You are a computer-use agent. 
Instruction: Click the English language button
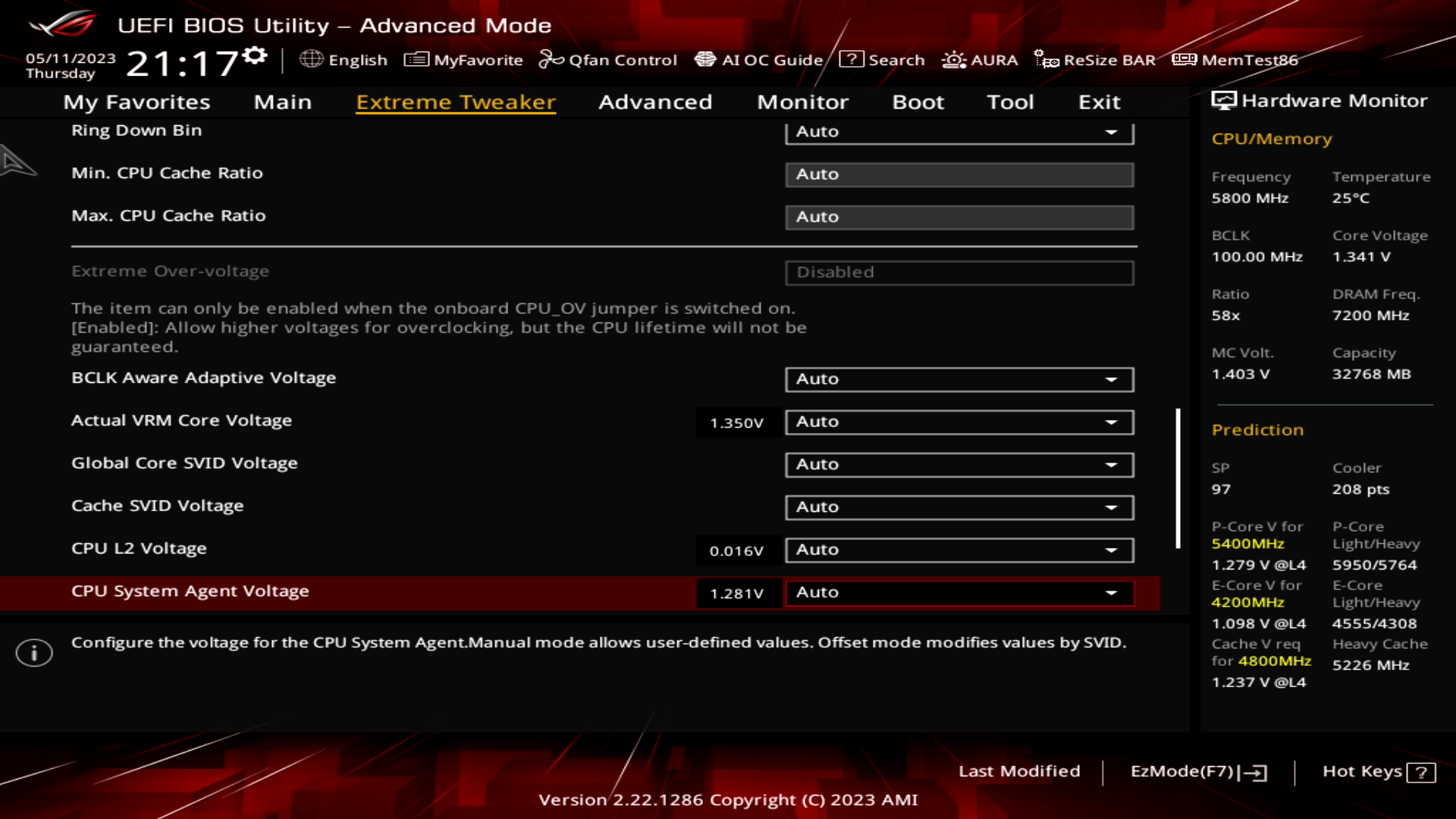[x=344, y=59]
